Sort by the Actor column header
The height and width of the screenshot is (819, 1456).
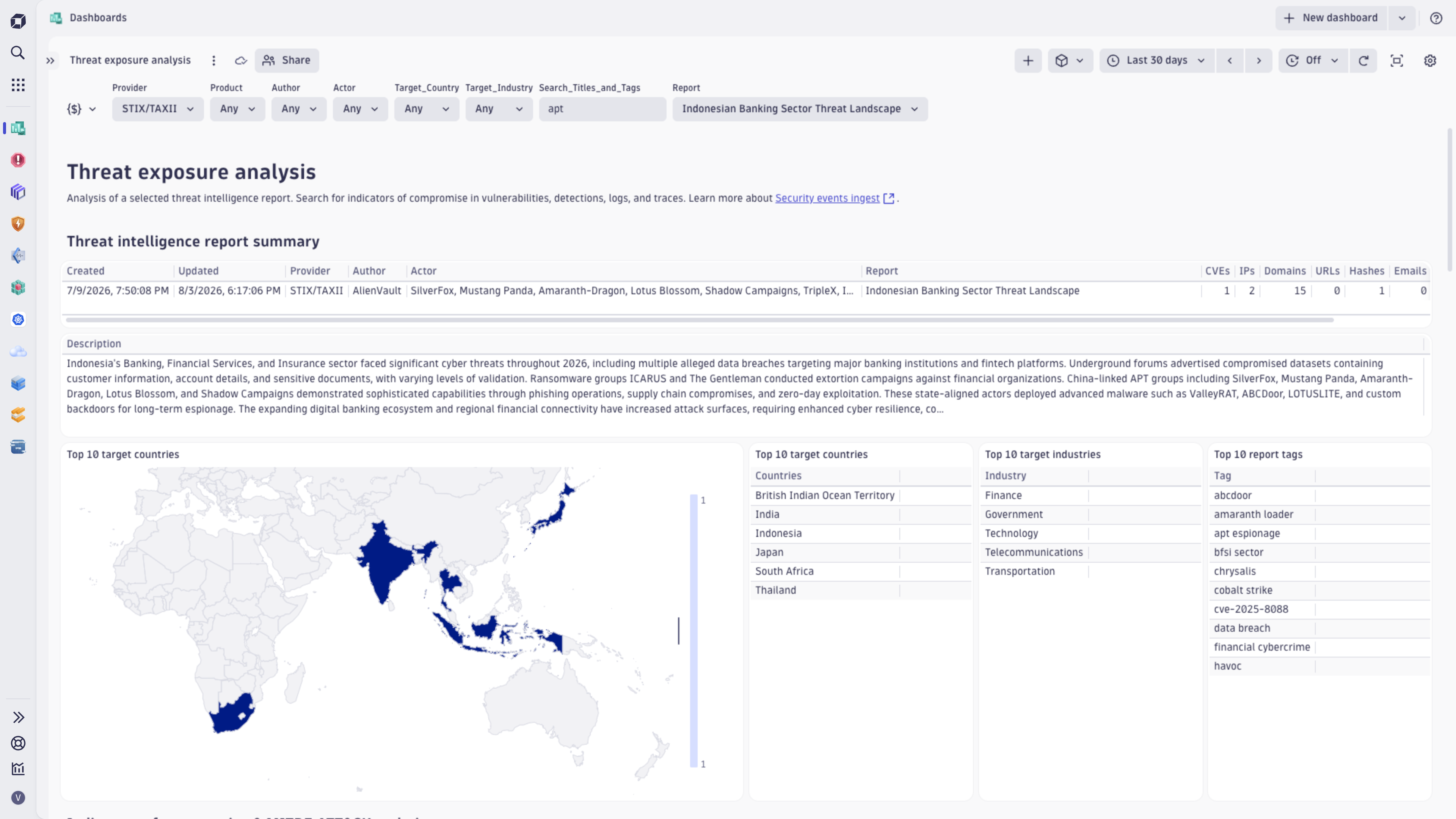tap(424, 271)
